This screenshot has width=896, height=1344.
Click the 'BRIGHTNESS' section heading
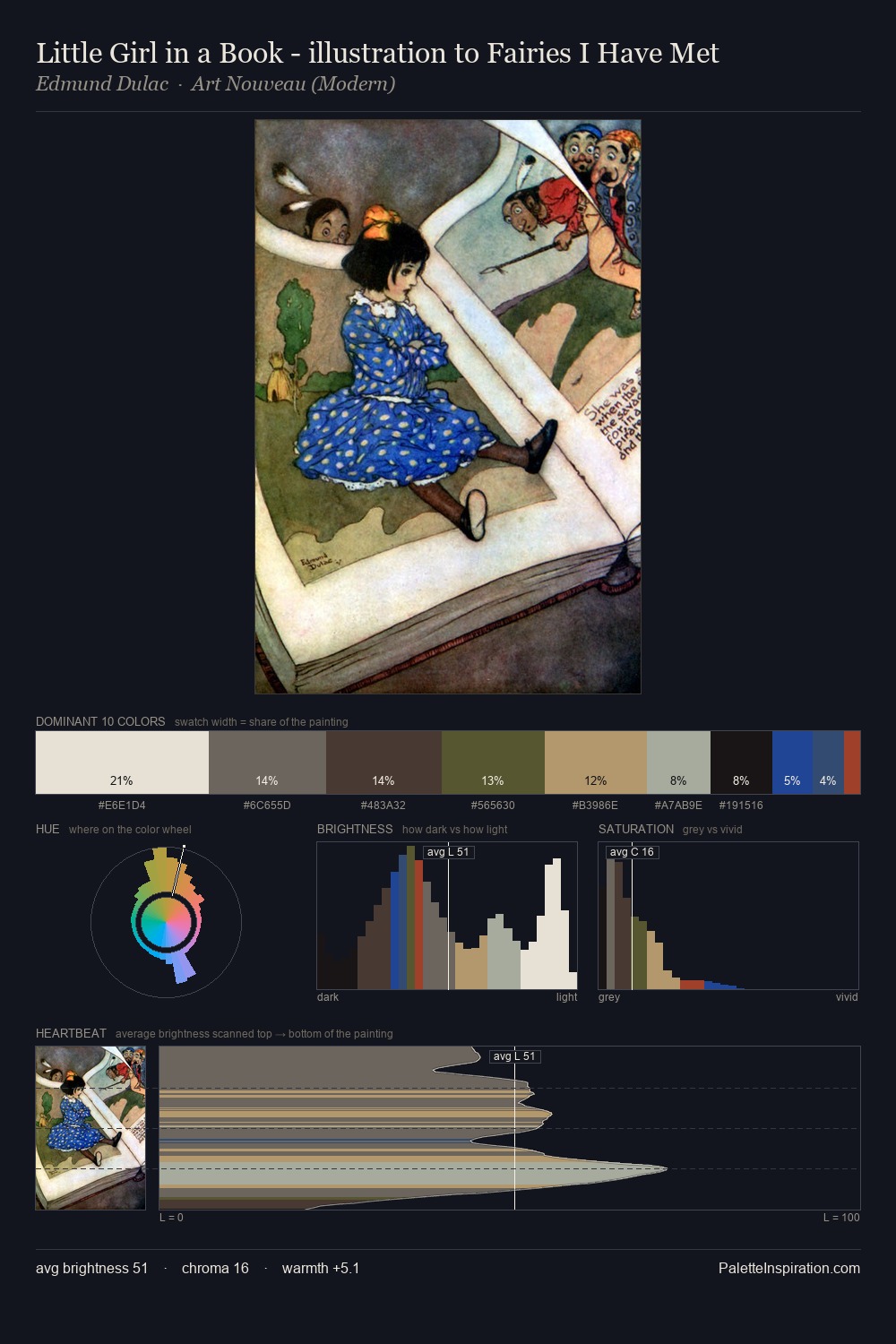point(355,829)
